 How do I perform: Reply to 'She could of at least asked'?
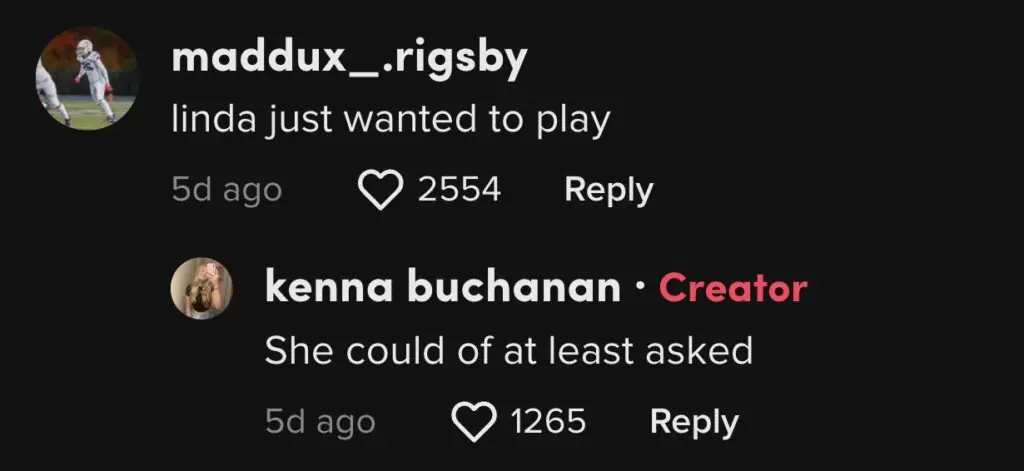[x=694, y=422]
